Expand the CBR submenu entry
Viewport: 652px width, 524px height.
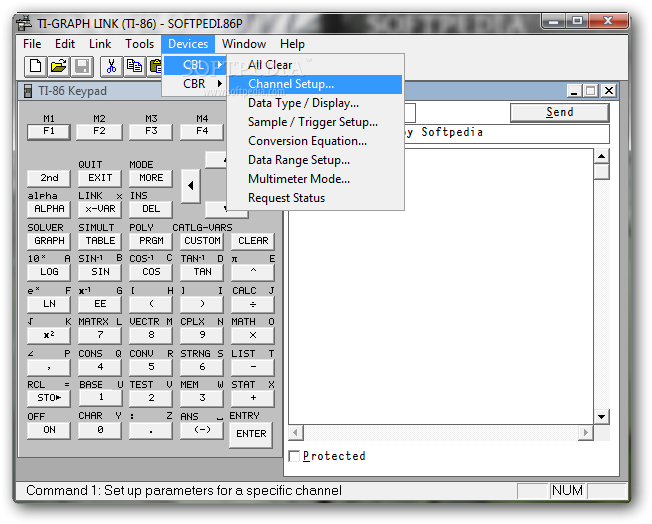[x=194, y=84]
